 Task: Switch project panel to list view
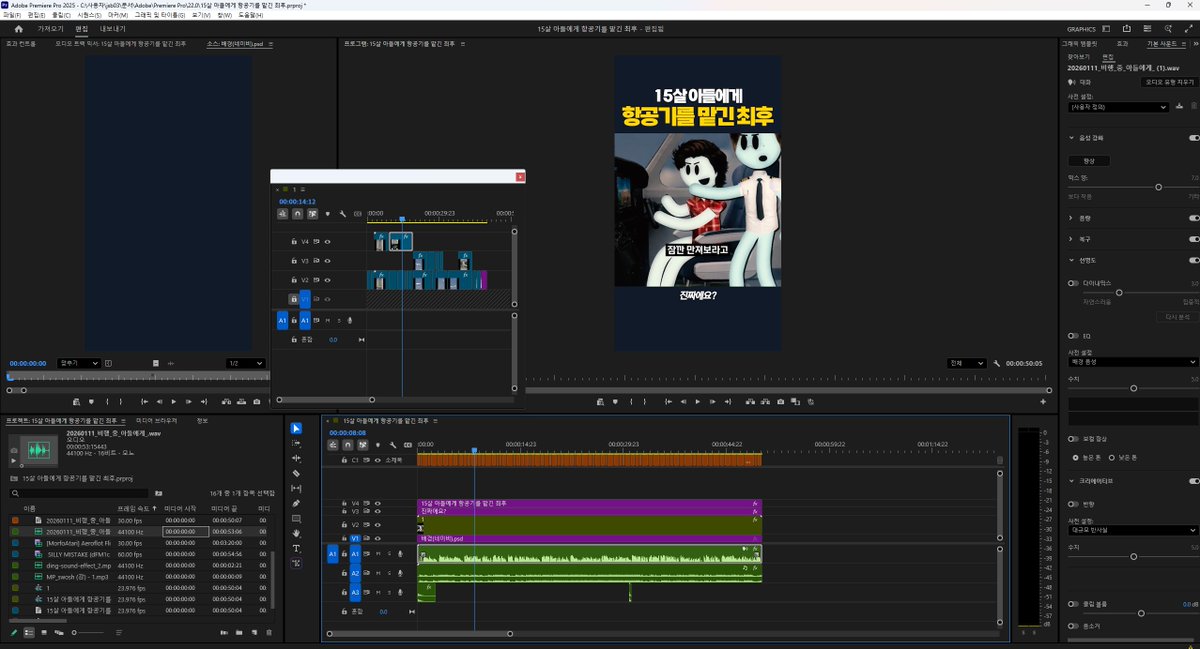[x=29, y=632]
